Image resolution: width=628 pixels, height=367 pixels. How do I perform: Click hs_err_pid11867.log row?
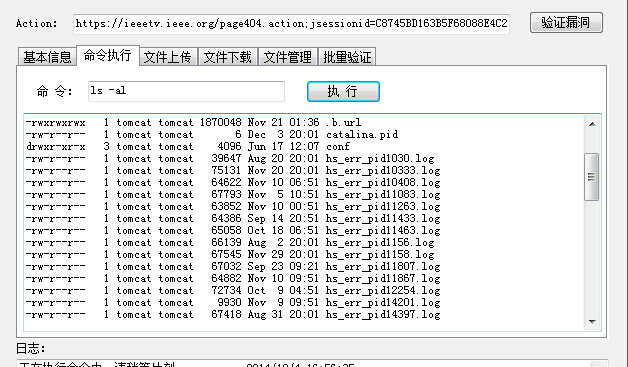pos(233,278)
